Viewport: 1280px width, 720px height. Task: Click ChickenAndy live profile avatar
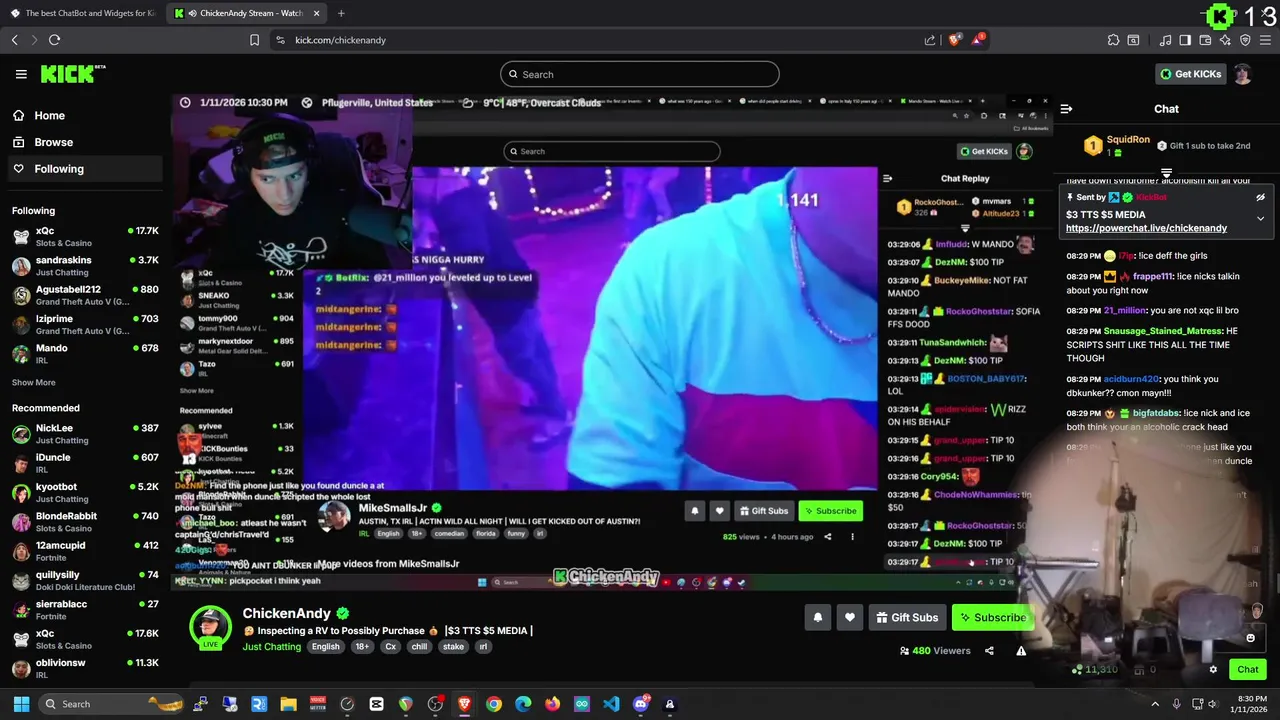pos(211,627)
